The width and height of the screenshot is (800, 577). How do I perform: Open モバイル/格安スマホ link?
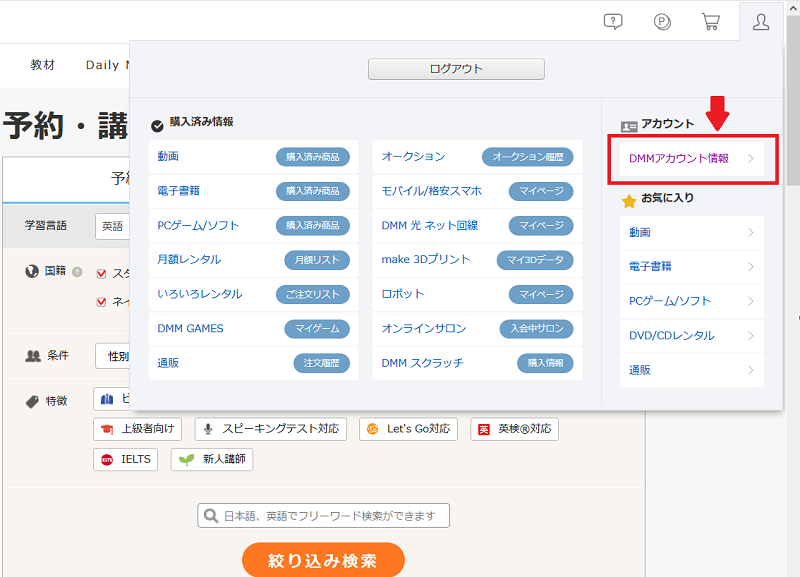432,191
